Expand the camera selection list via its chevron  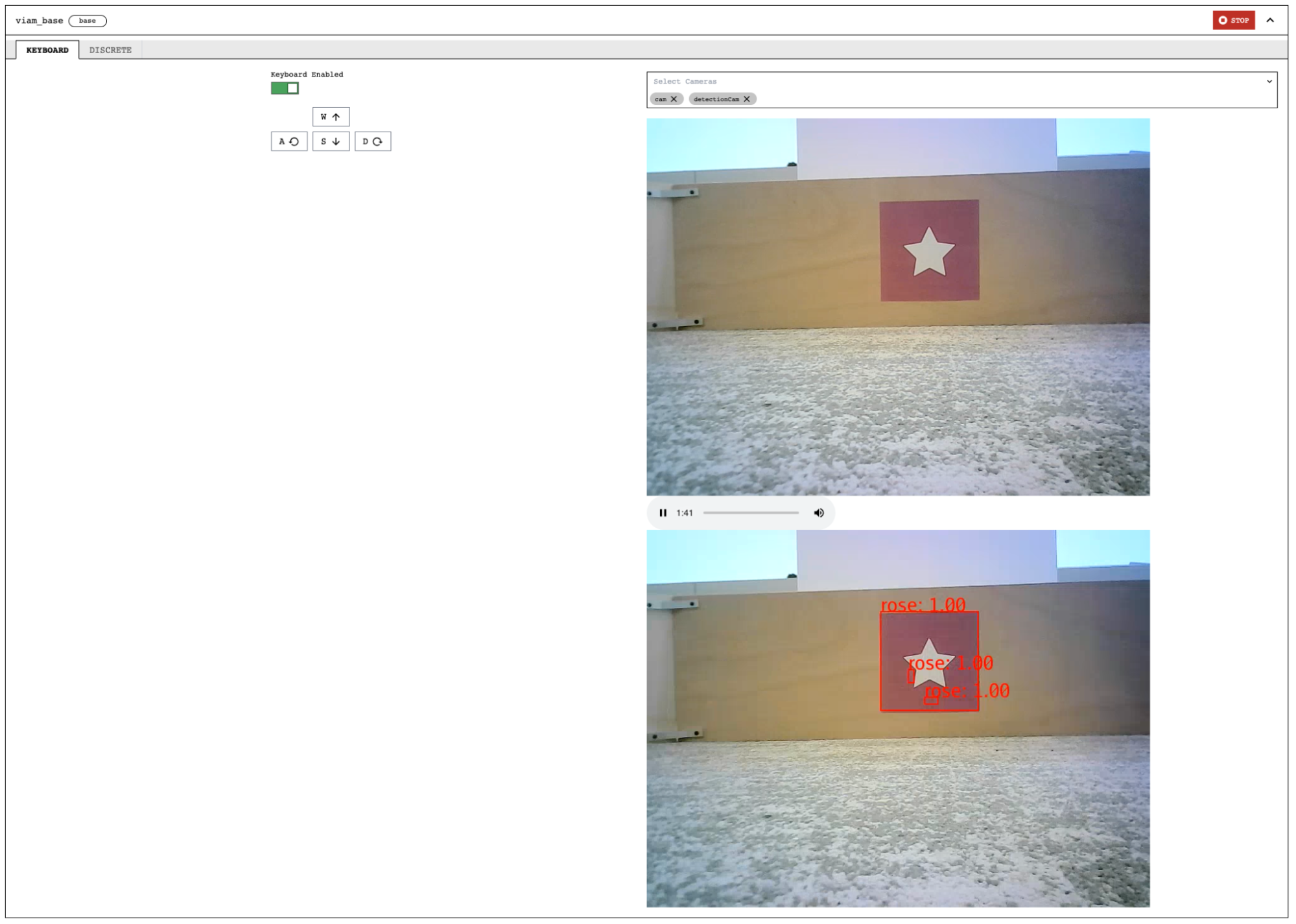click(1269, 82)
